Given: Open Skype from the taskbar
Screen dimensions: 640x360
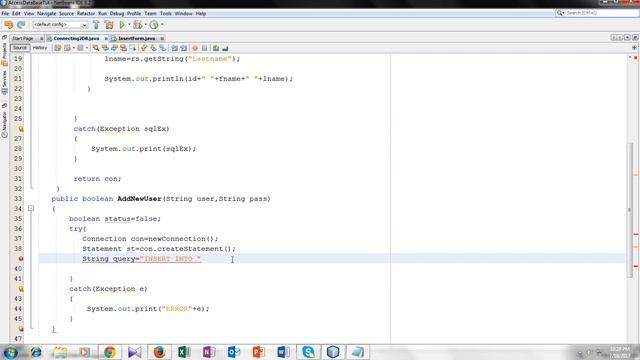Looking at the screenshot, I should coord(308,352).
